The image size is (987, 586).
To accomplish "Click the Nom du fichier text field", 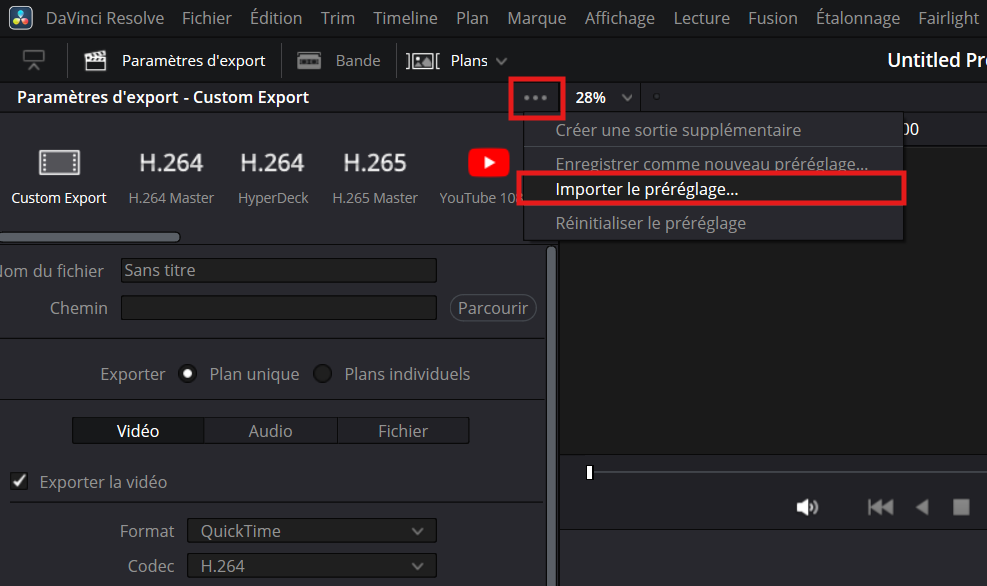I will click(x=278, y=271).
